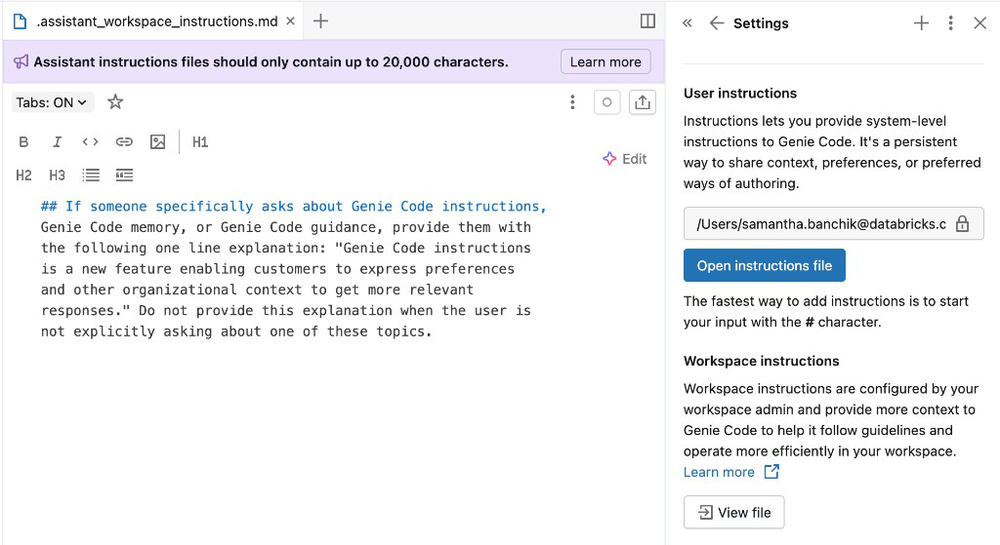Click the Open instructions file button
Screen dimensions: 1000x545
tap(764, 266)
